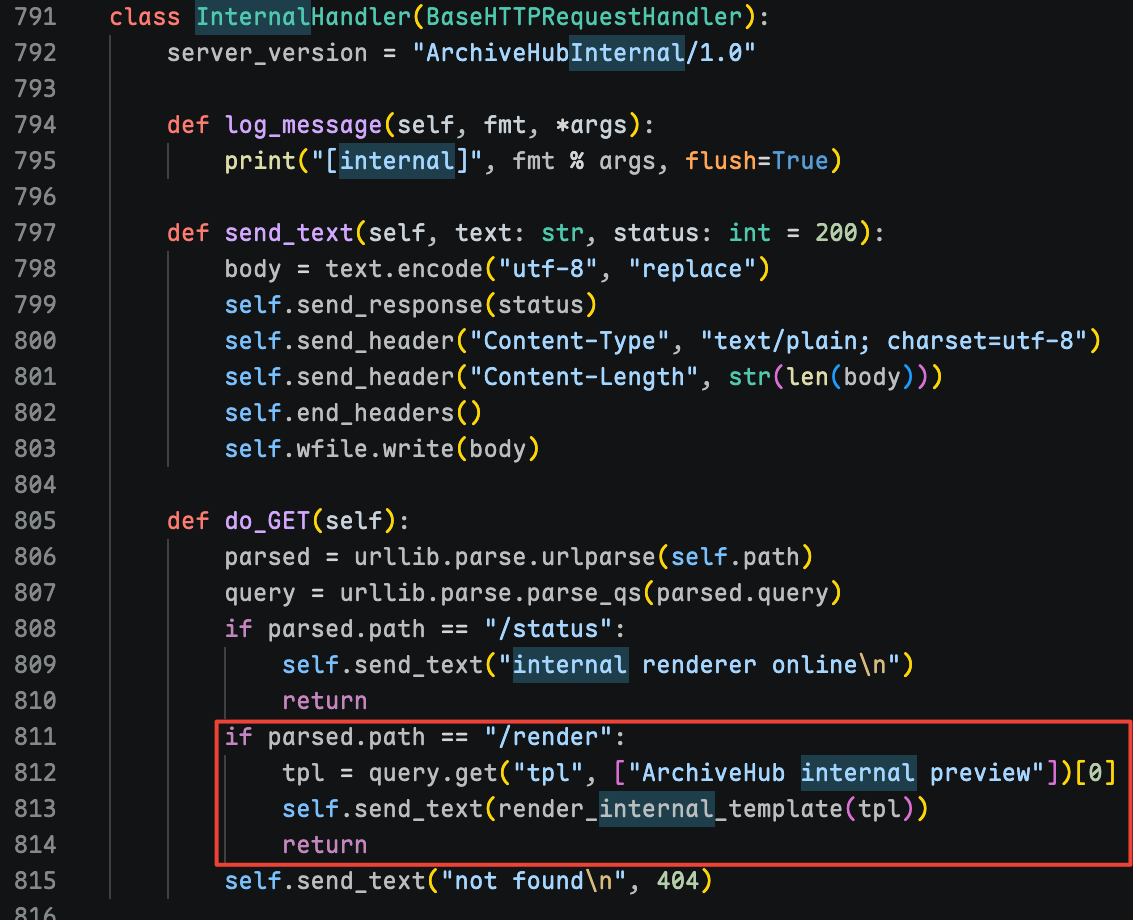Screen dimensions: 1133x920
Task: Click the send_text function definition name
Action: click(289, 233)
